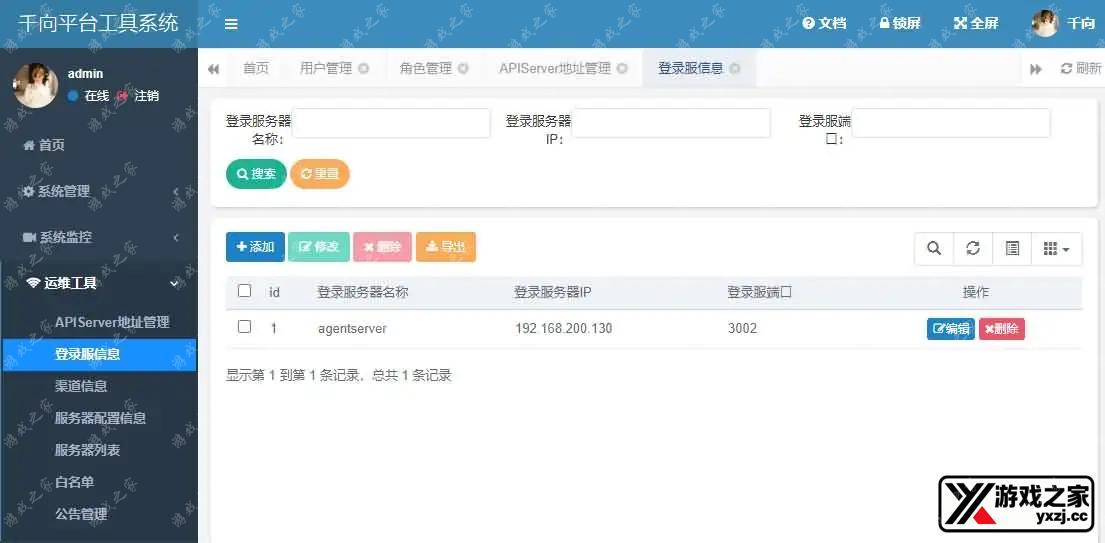This screenshot has width=1105, height=543.
Task: Open 服务器列表 in sidebar
Action: [87, 450]
